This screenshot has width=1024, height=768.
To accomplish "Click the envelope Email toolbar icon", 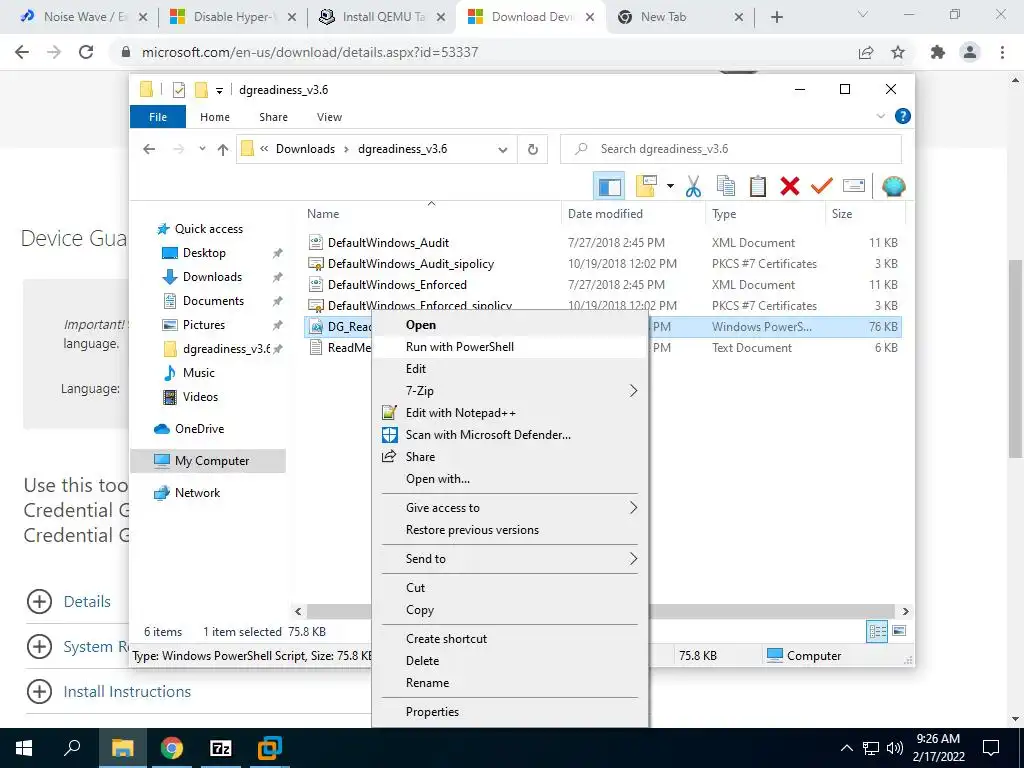I will click(x=854, y=186).
